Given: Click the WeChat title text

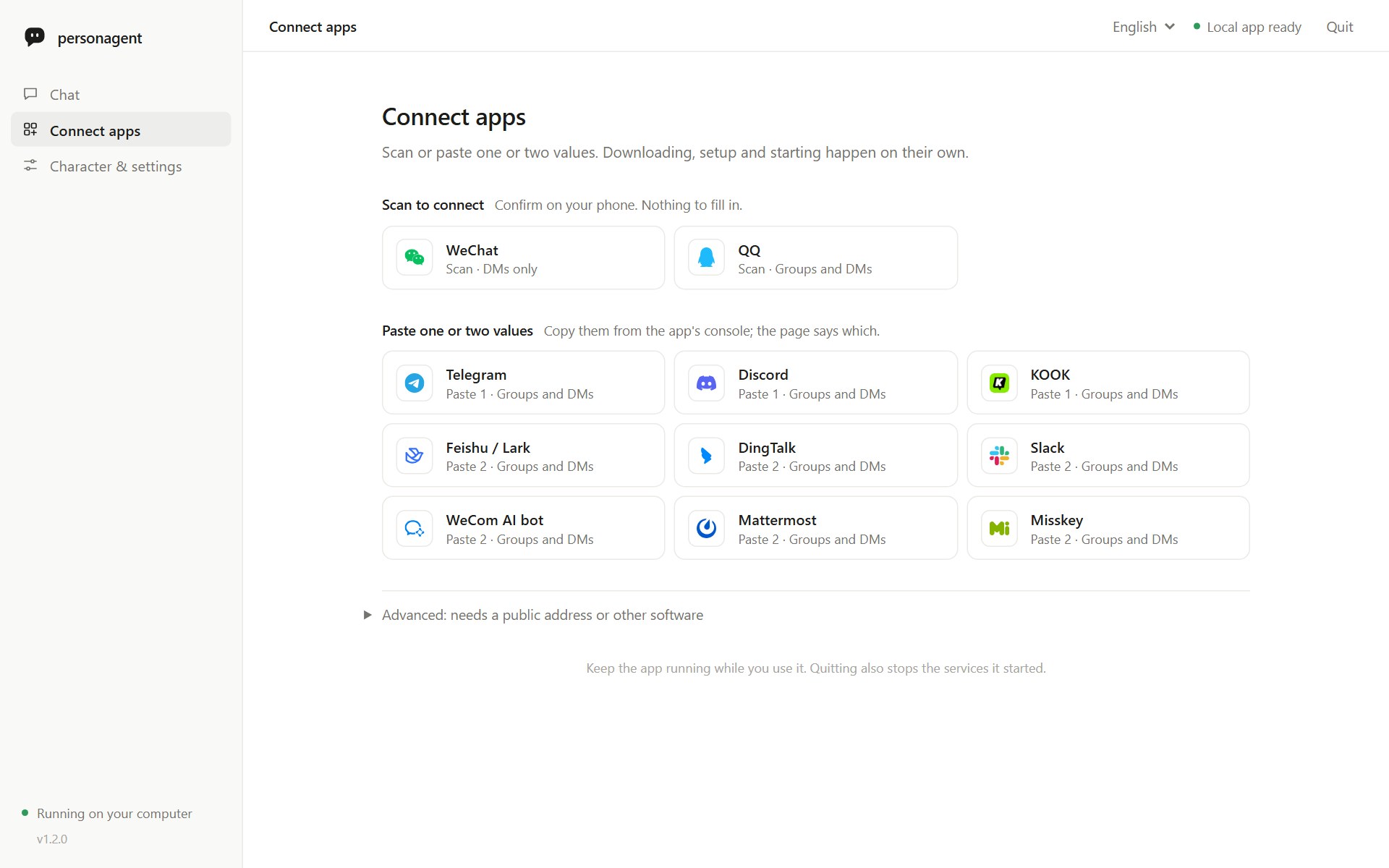Looking at the screenshot, I should tap(472, 250).
